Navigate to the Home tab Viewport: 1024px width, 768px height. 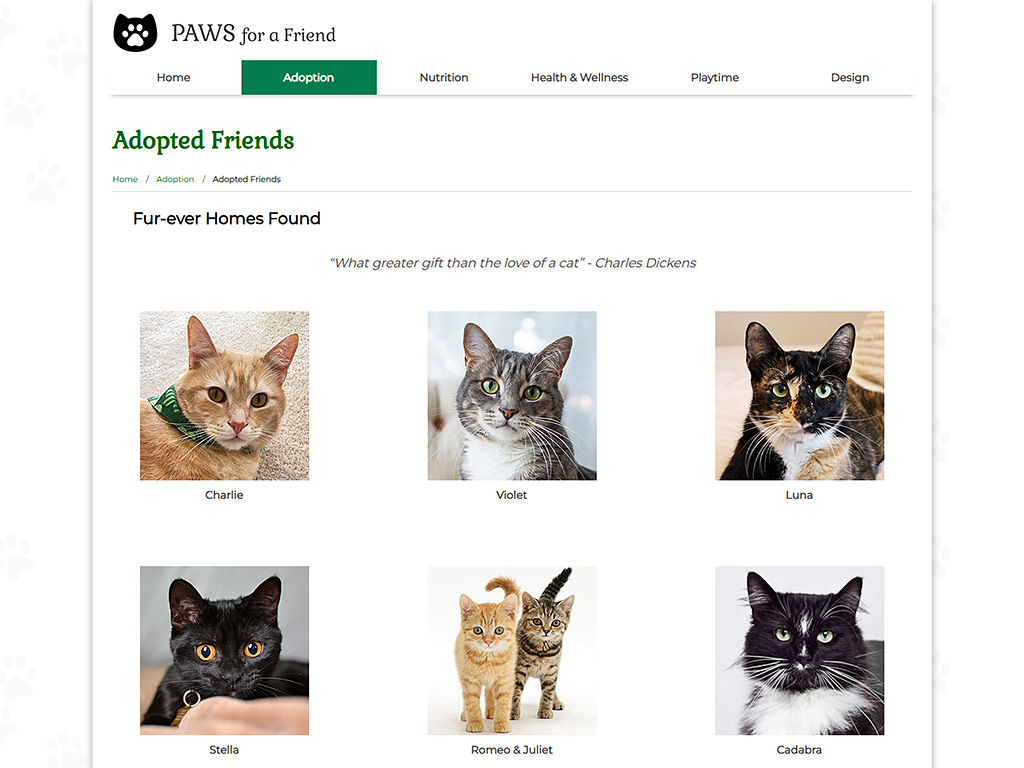click(x=173, y=77)
